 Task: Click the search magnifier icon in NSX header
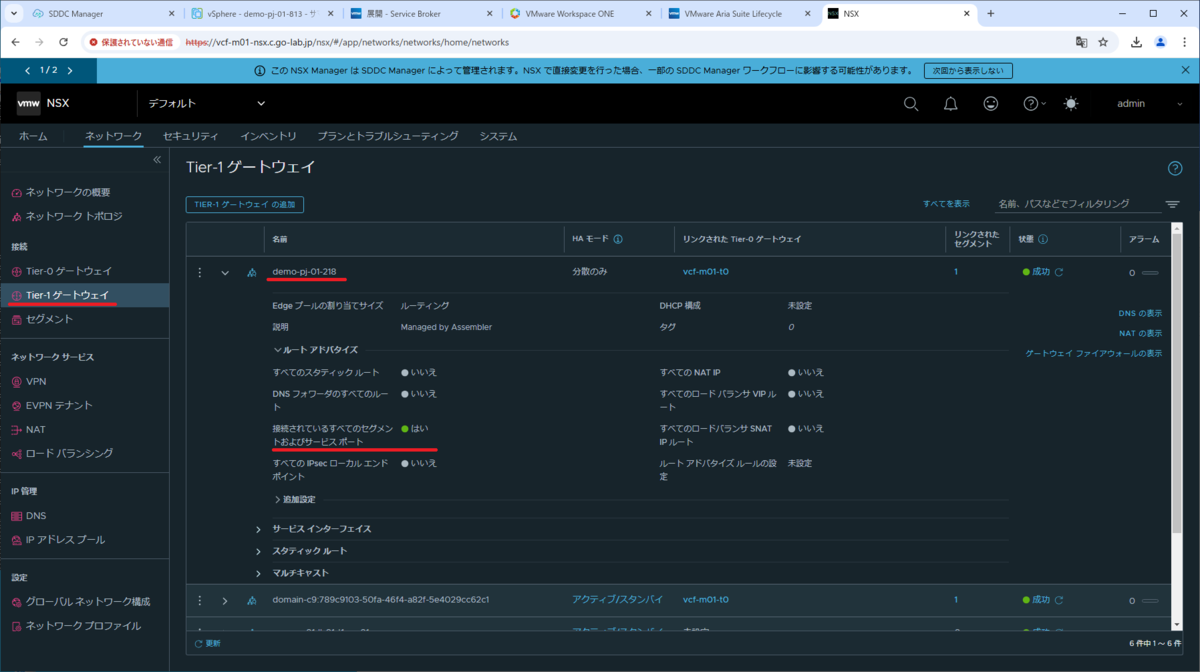click(911, 103)
